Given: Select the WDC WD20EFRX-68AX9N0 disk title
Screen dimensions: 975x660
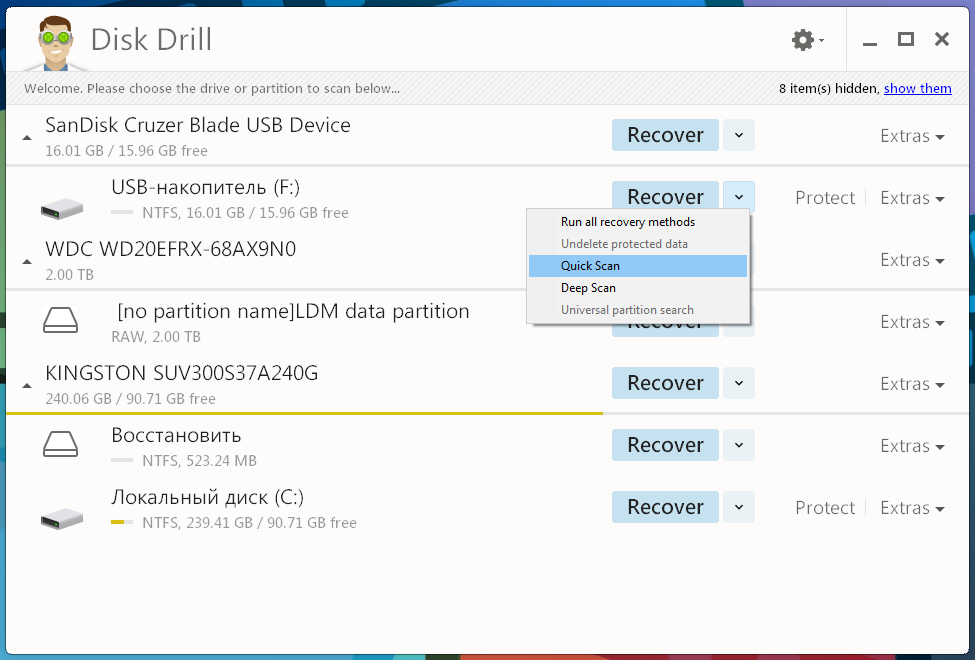Looking at the screenshot, I should pos(170,249).
